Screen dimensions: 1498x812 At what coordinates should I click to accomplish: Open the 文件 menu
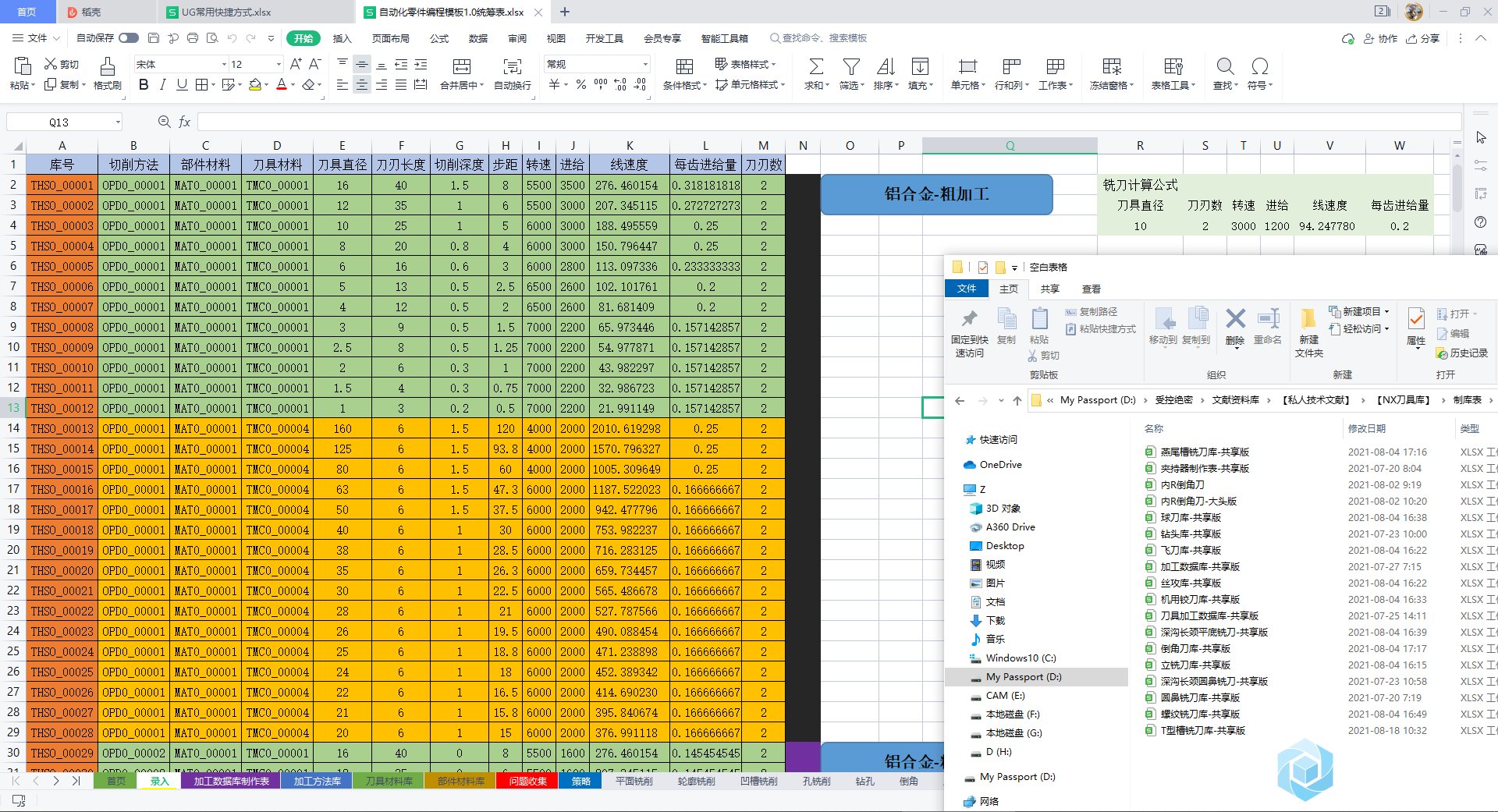[36, 37]
